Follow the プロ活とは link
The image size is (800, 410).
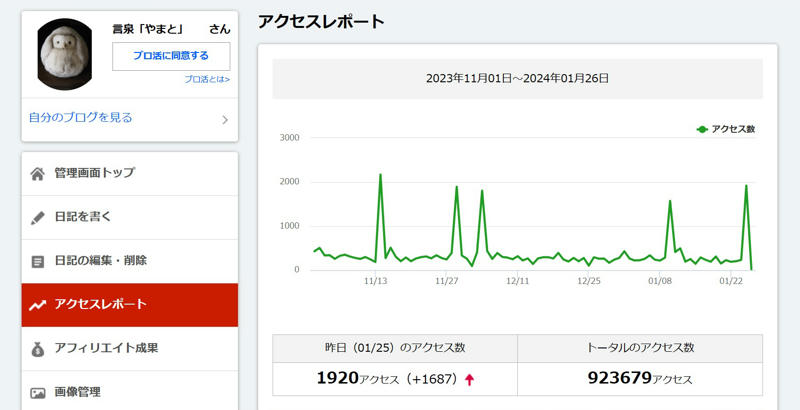click(207, 79)
